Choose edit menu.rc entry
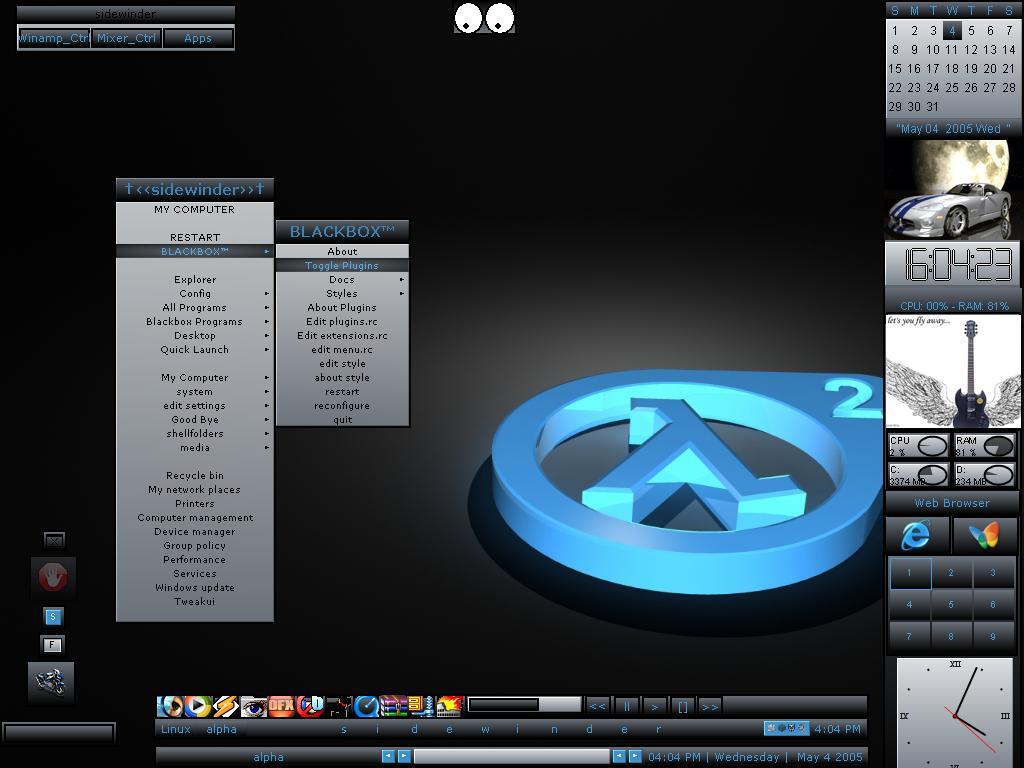 click(342, 349)
